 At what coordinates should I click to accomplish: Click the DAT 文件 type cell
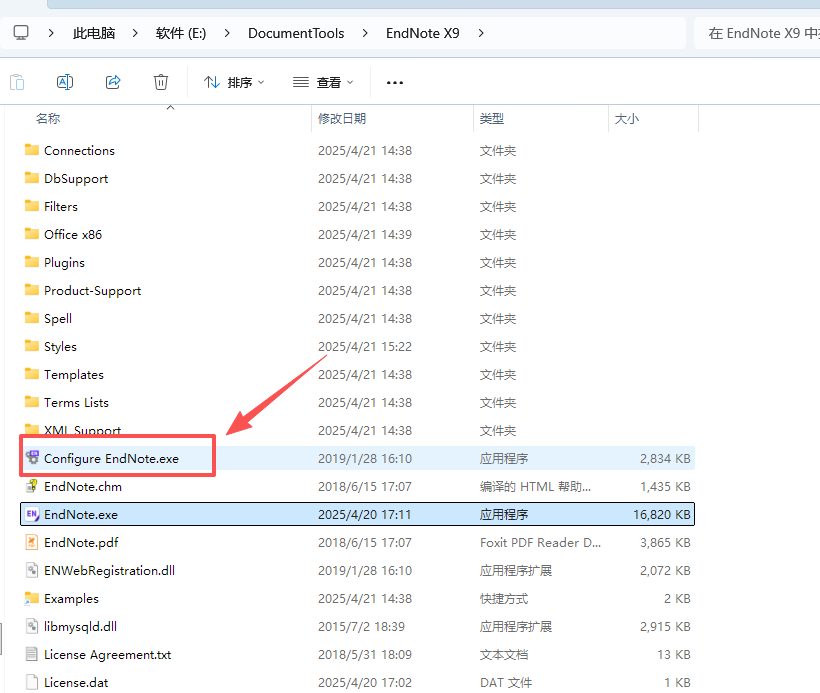(506, 683)
